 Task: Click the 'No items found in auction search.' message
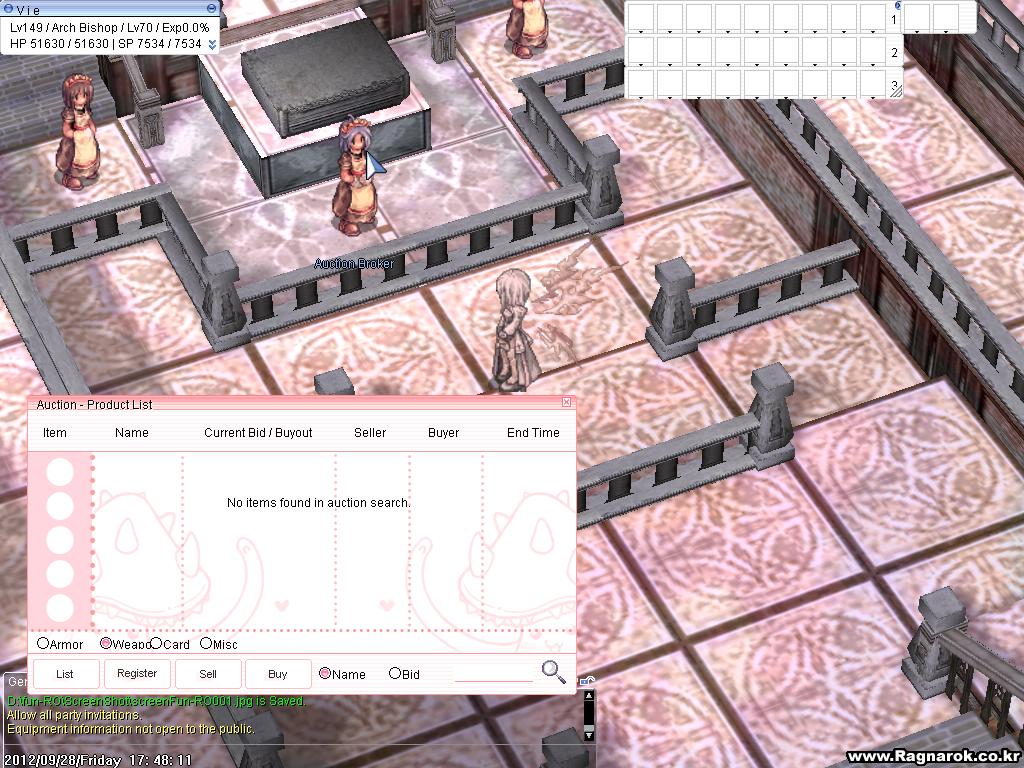click(319, 502)
